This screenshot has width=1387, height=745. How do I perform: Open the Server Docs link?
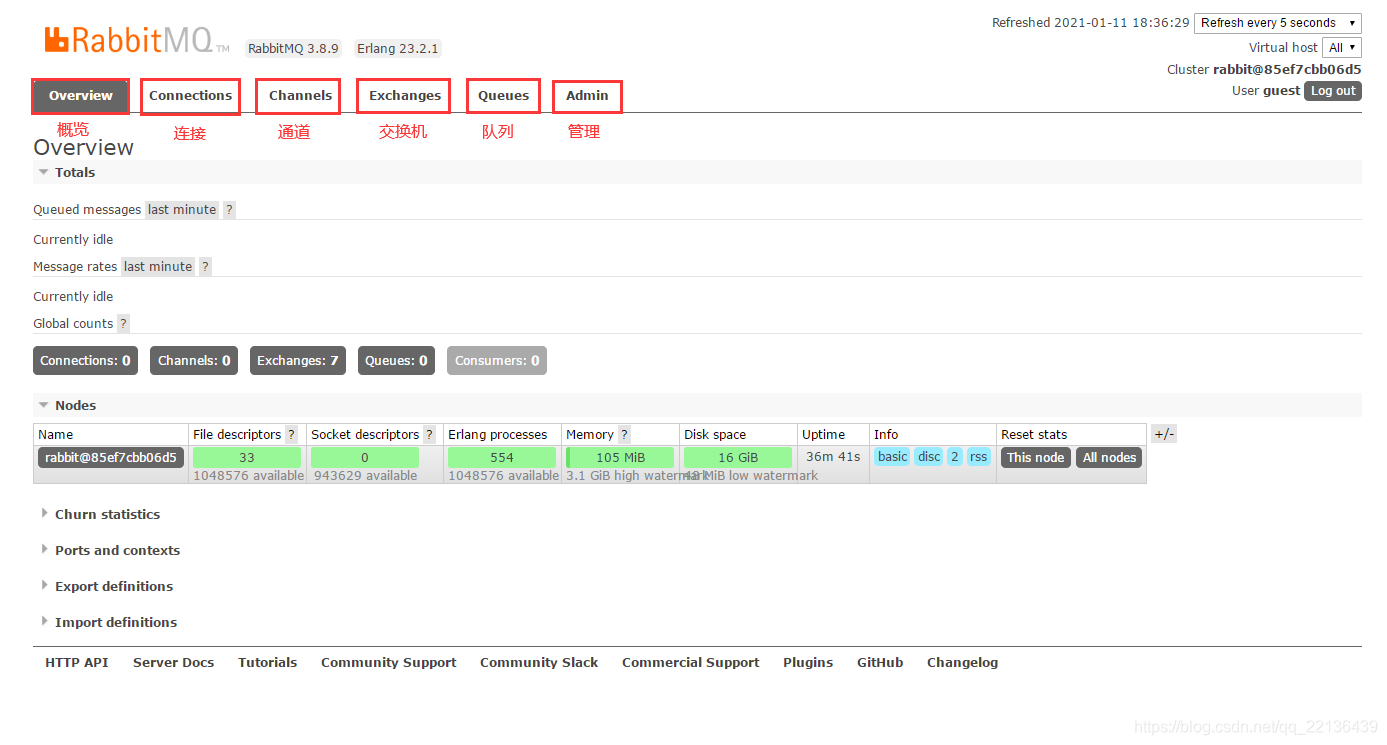(x=173, y=663)
